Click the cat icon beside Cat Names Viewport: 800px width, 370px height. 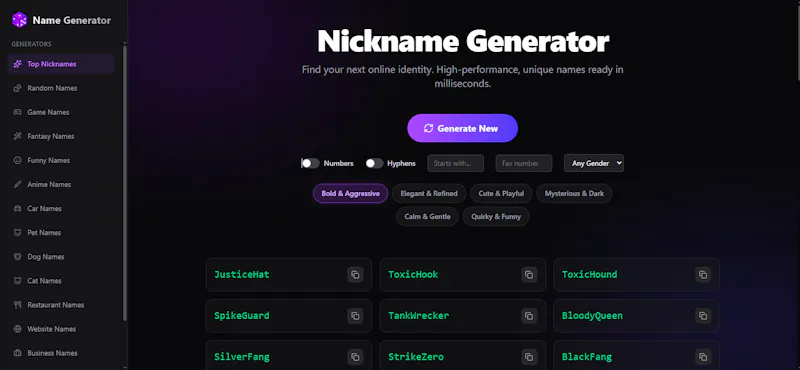click(17, 281)
